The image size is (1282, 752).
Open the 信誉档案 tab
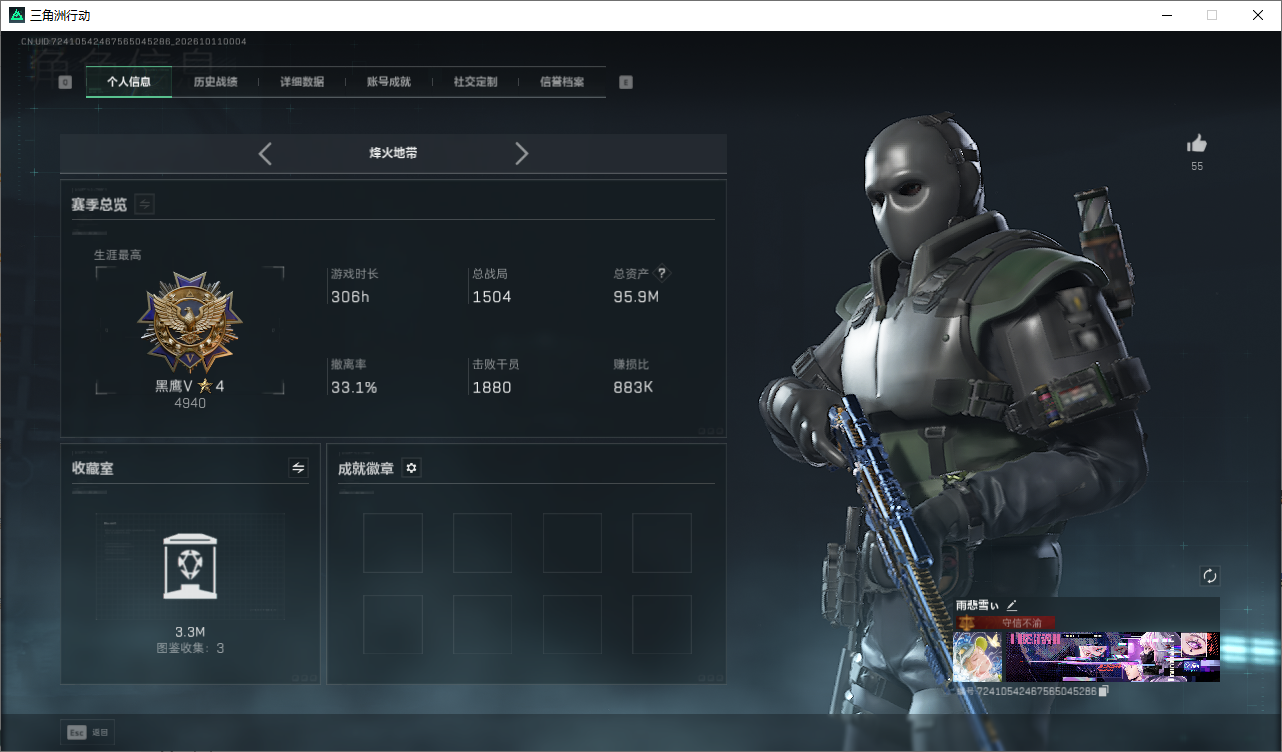pos(562,82)
